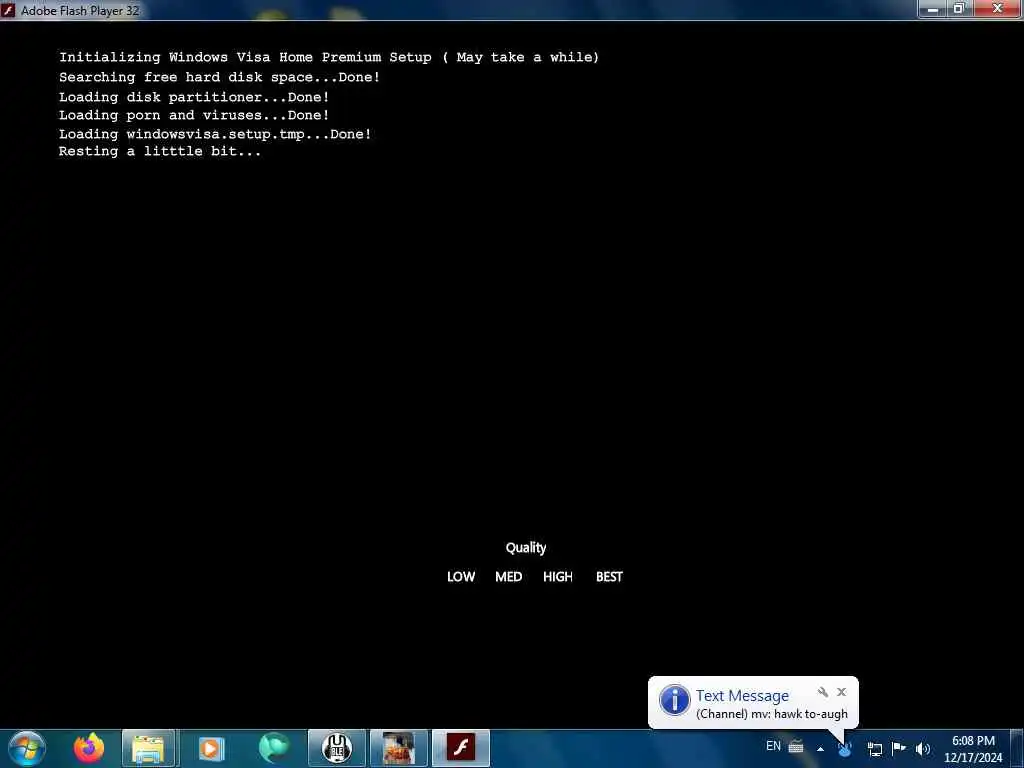Image resolution: width=1024 pixels, height=768 pixels.
Task: Close the Adobe Flash Player window
Action: 997,8
